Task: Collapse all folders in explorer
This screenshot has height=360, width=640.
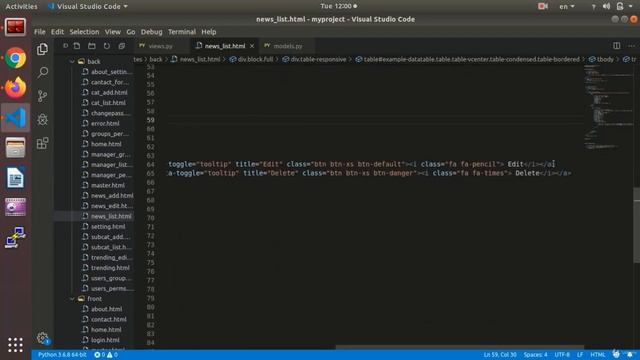Action: pyautogui.click(x=122, y=46)
